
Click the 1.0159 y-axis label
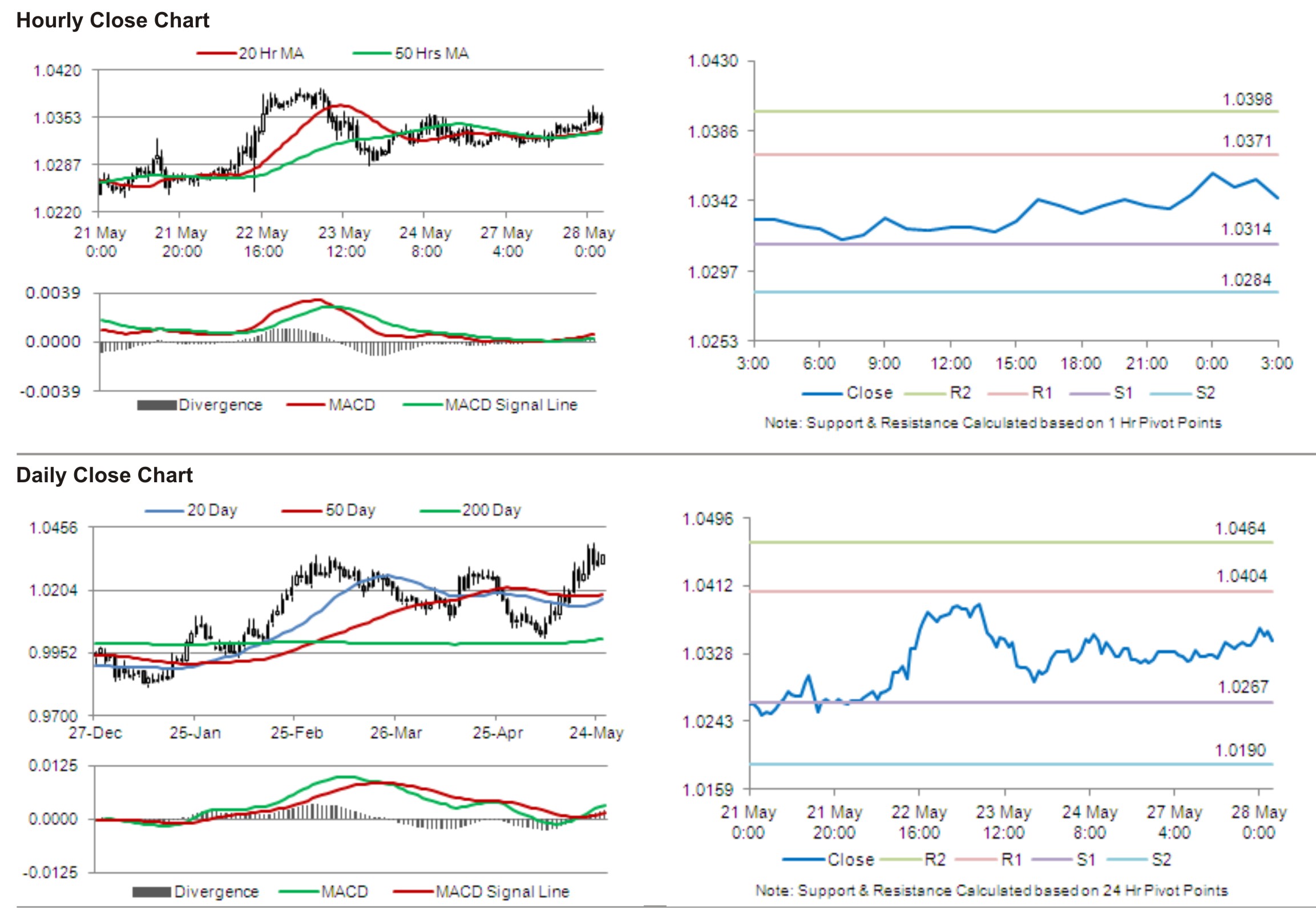[x=708, y=789]
